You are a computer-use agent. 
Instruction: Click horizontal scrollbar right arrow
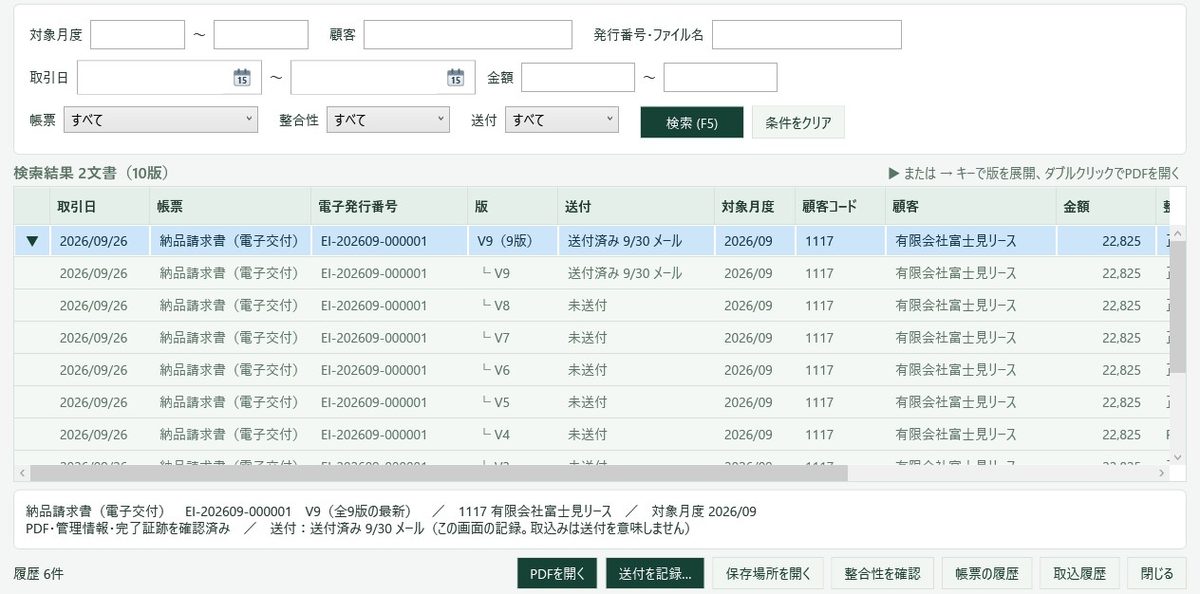point(1162,473)
